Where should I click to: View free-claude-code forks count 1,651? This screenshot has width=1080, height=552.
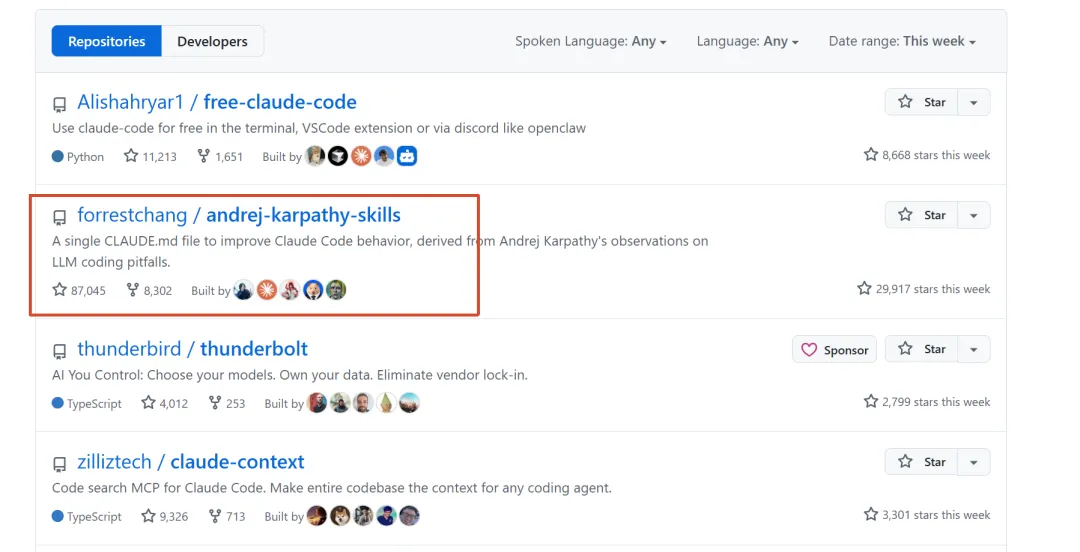tap(220, 156)
